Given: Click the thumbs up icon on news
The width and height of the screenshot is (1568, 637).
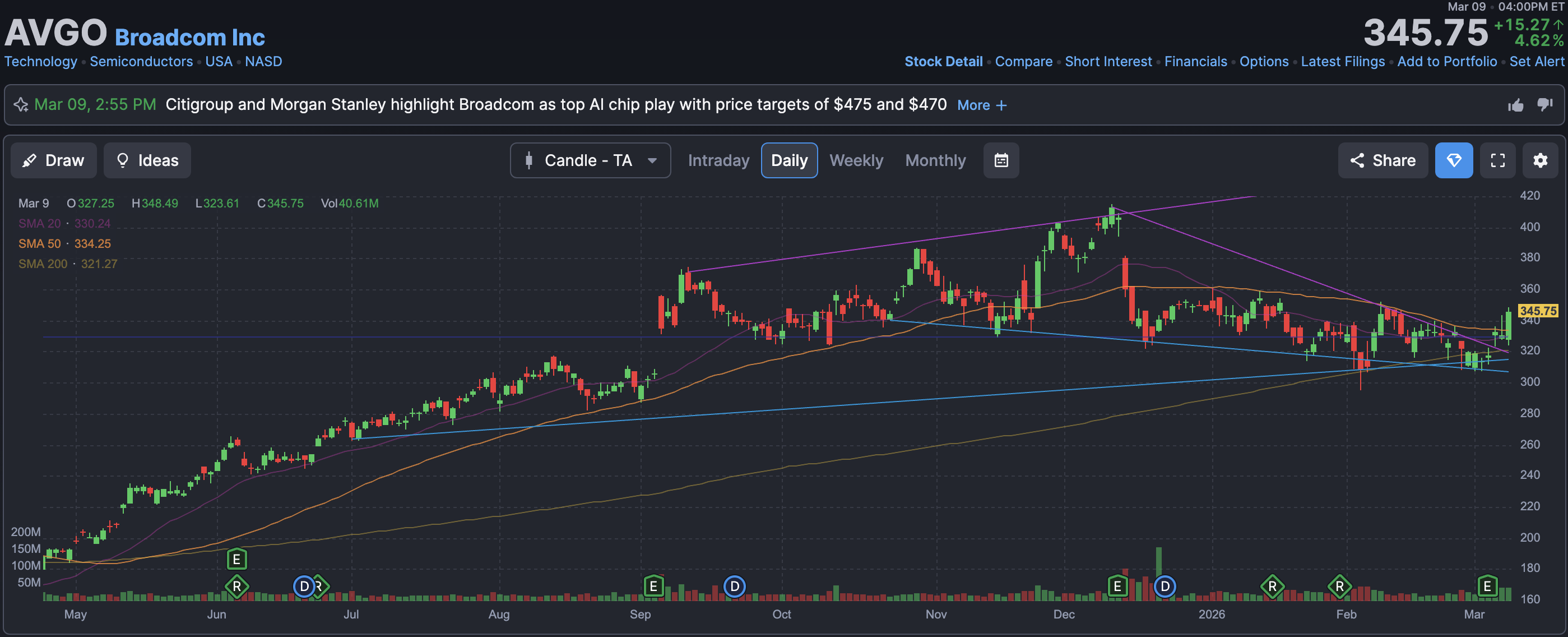Looking at the screenshot, I should click(1515, 105).
